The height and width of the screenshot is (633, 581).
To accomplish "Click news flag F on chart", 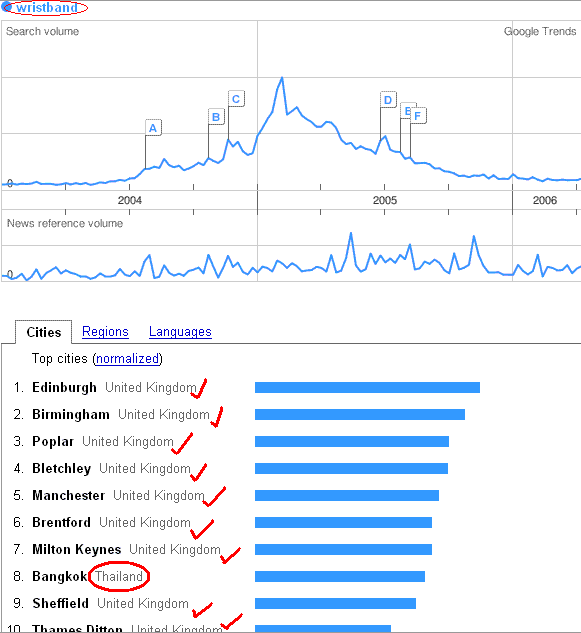I will [418, 115].
